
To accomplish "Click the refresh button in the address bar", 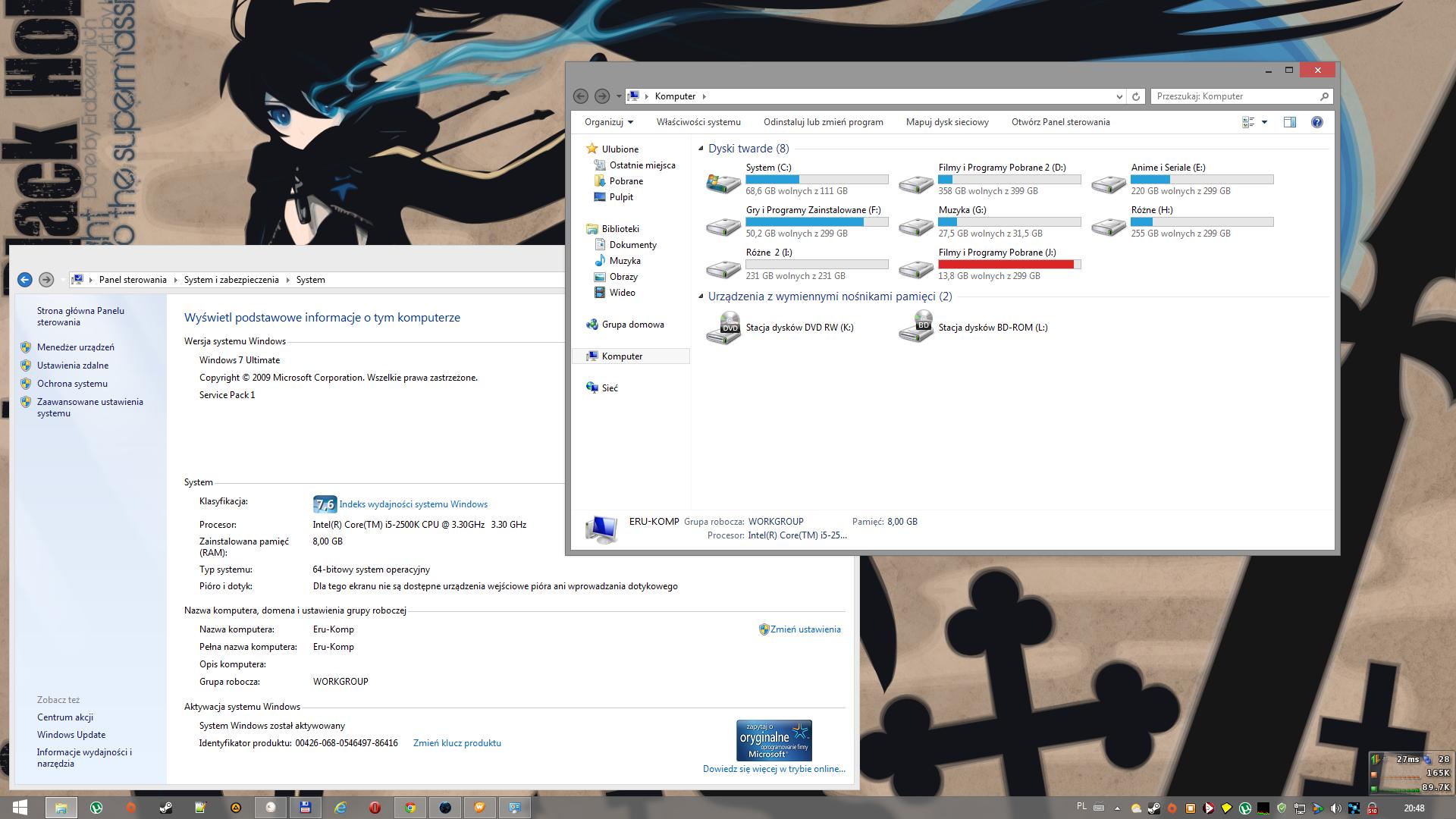I will coord(1135,96).
